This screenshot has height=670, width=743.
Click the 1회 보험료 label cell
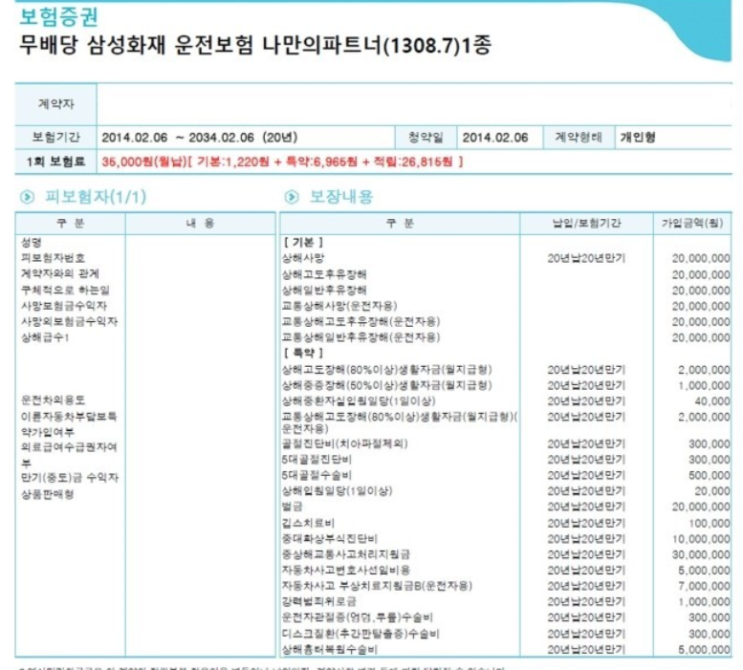point(56,162)
